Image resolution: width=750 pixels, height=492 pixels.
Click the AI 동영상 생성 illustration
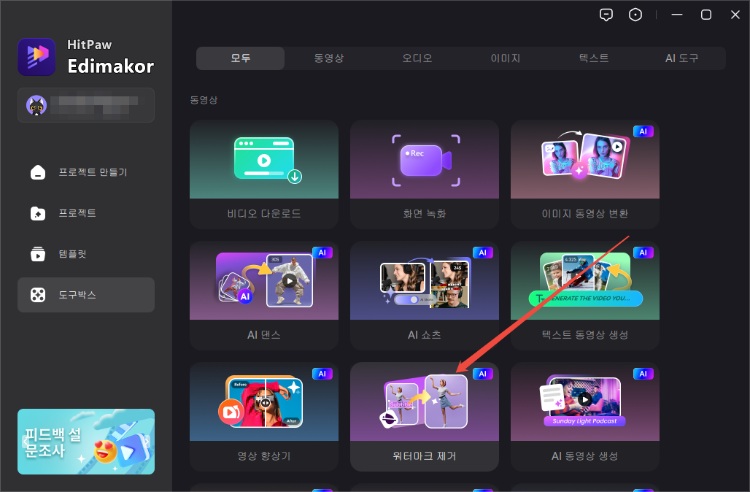coord(585,402)
